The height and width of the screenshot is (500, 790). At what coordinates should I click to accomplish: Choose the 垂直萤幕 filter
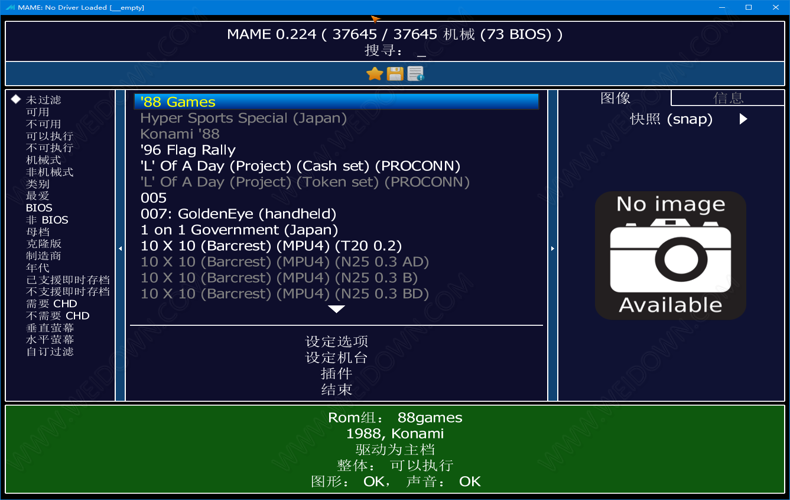(49, 328)
